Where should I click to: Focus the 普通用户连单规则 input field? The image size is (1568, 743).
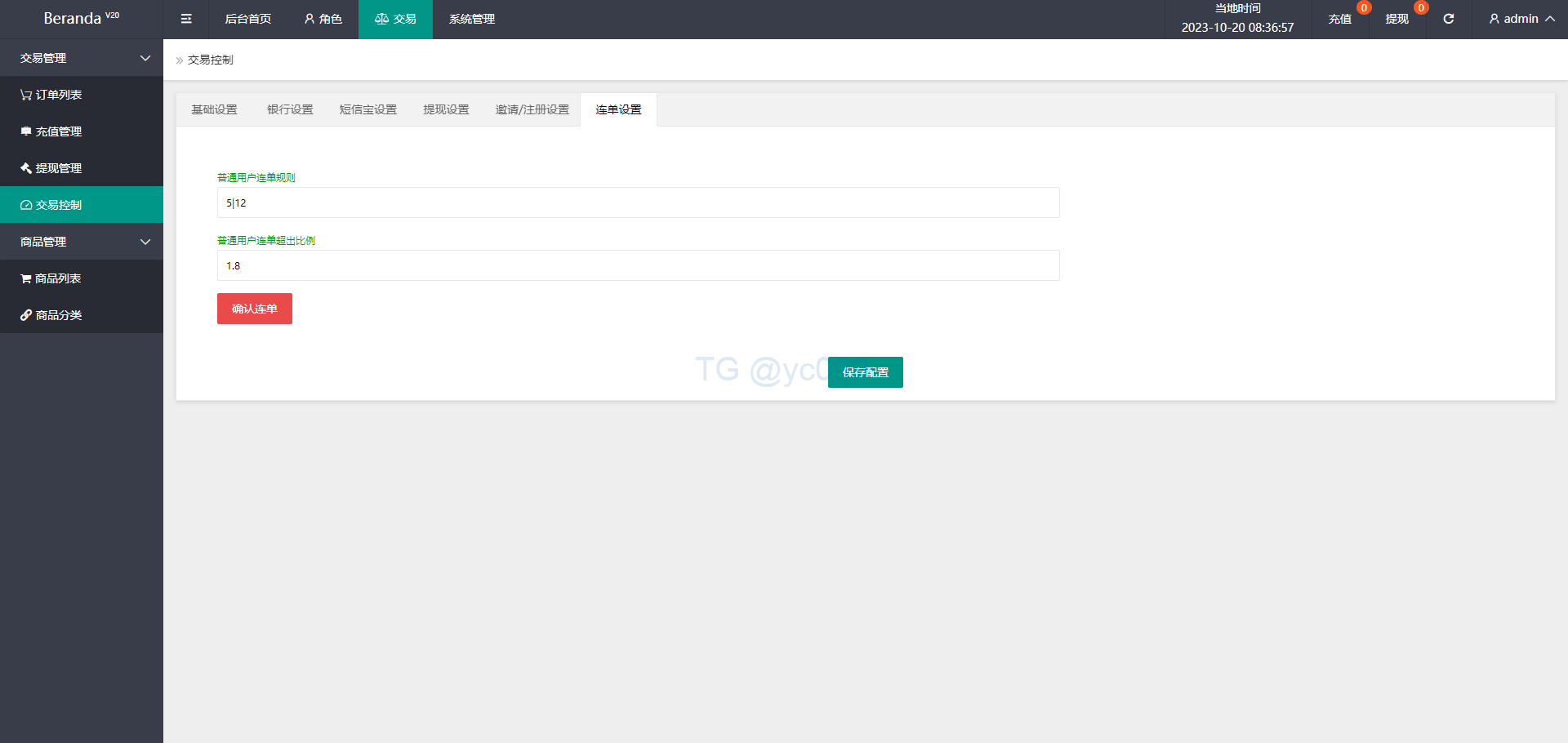[x=638, y=202]
